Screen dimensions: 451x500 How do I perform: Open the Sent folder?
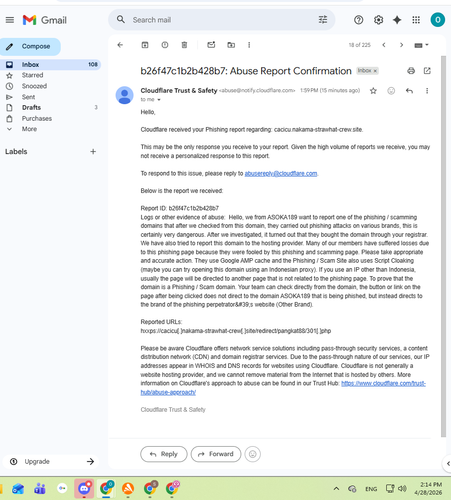[28, 97]
